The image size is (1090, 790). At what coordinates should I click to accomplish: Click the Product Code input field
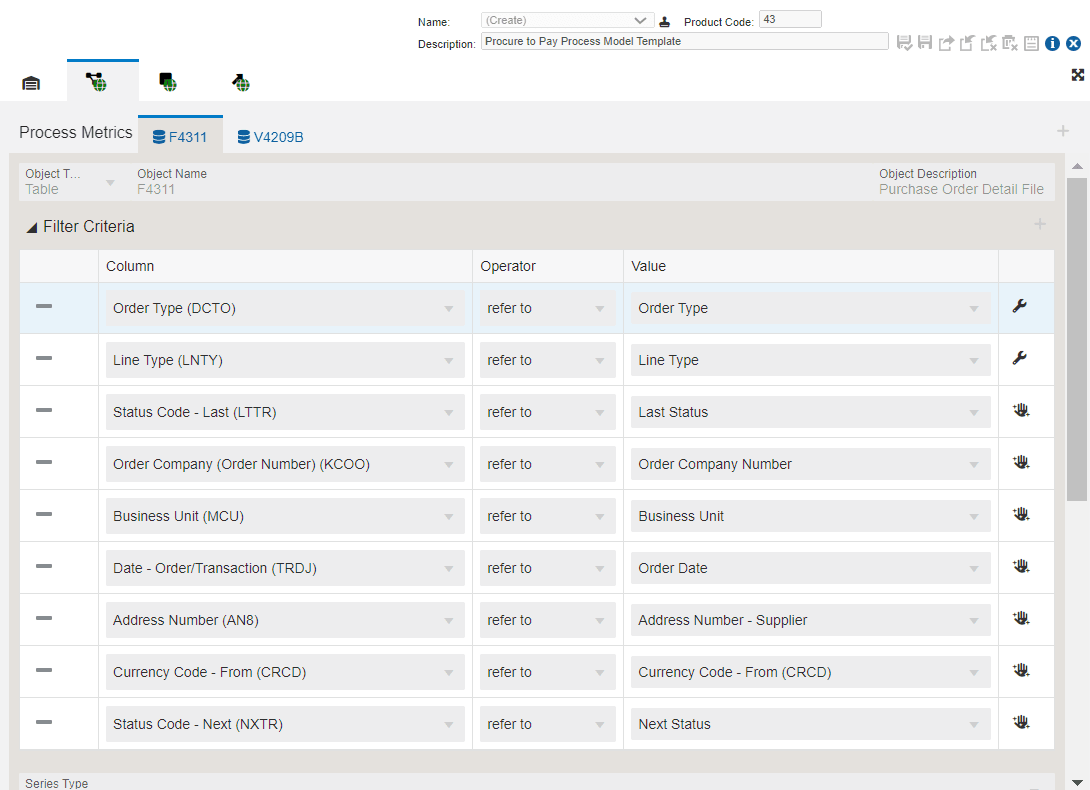click(x=790, y=19)
